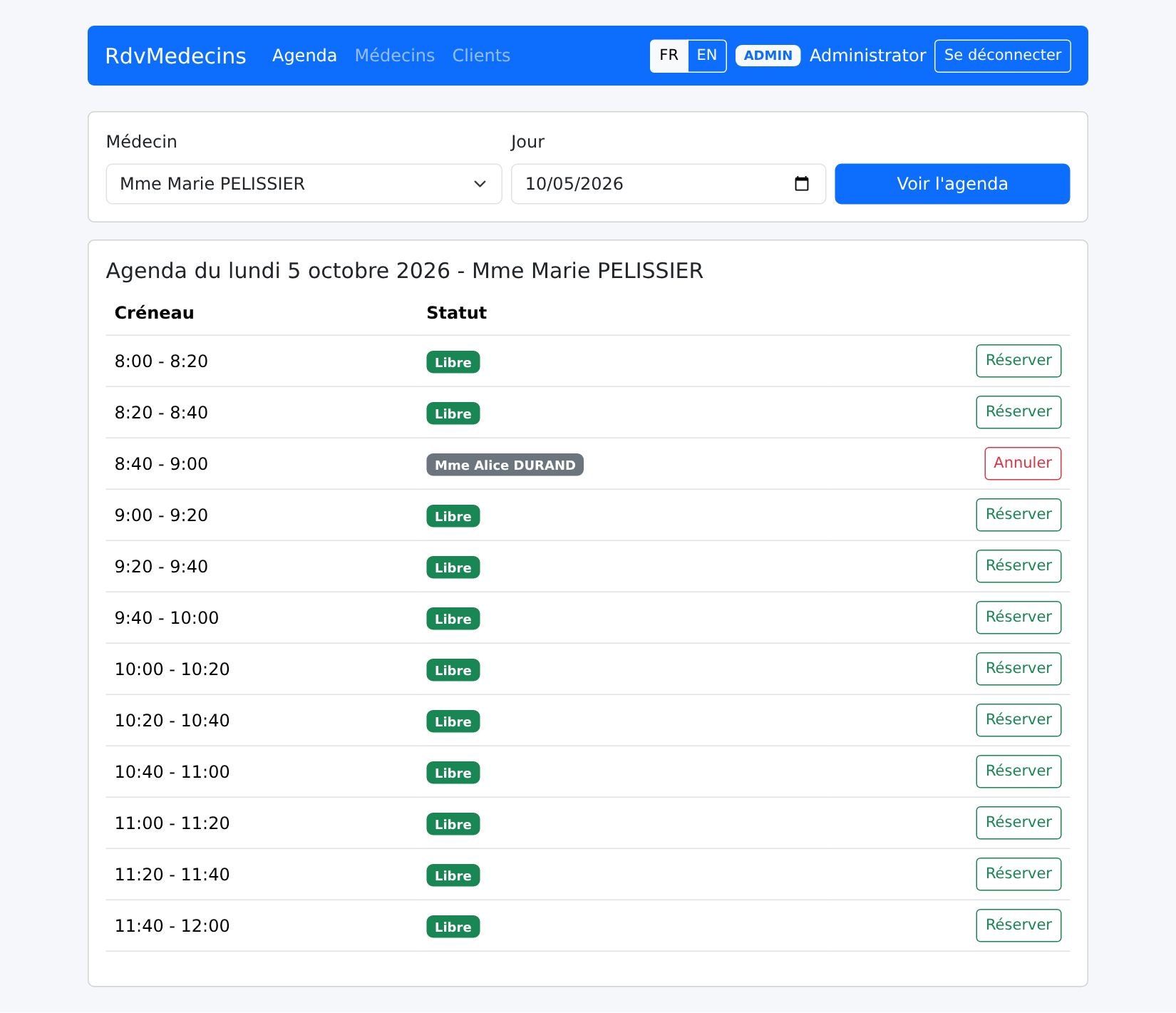Go to RdvMedecins home brand link
Image resolution: width=1176 pixels, height=1013 pixels.
[x=175, y=56]
